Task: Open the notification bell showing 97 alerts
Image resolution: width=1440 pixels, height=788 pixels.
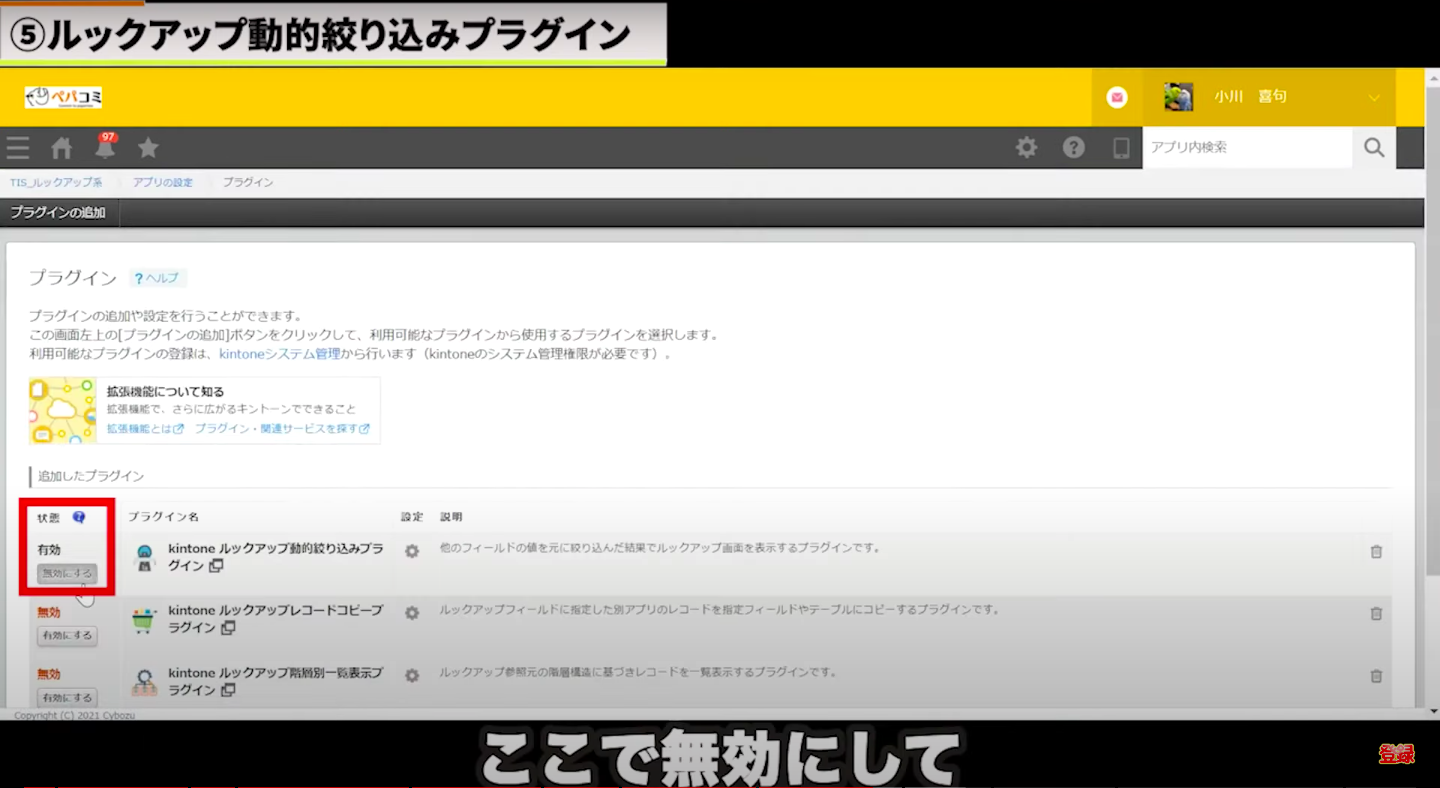Action: pyautogui.click(x=105, y=147)
